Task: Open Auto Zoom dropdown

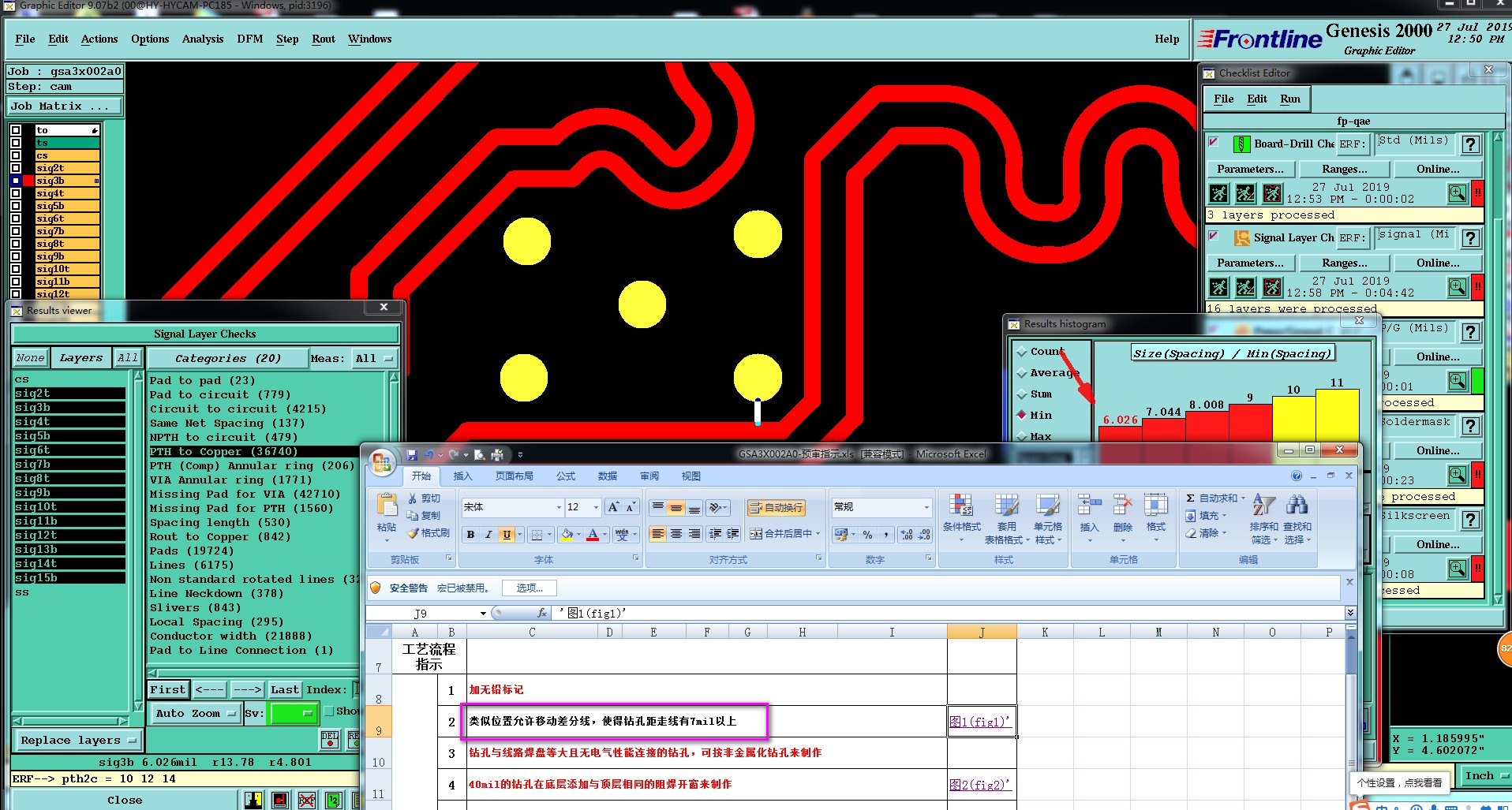Action: (x=195, y=713)
